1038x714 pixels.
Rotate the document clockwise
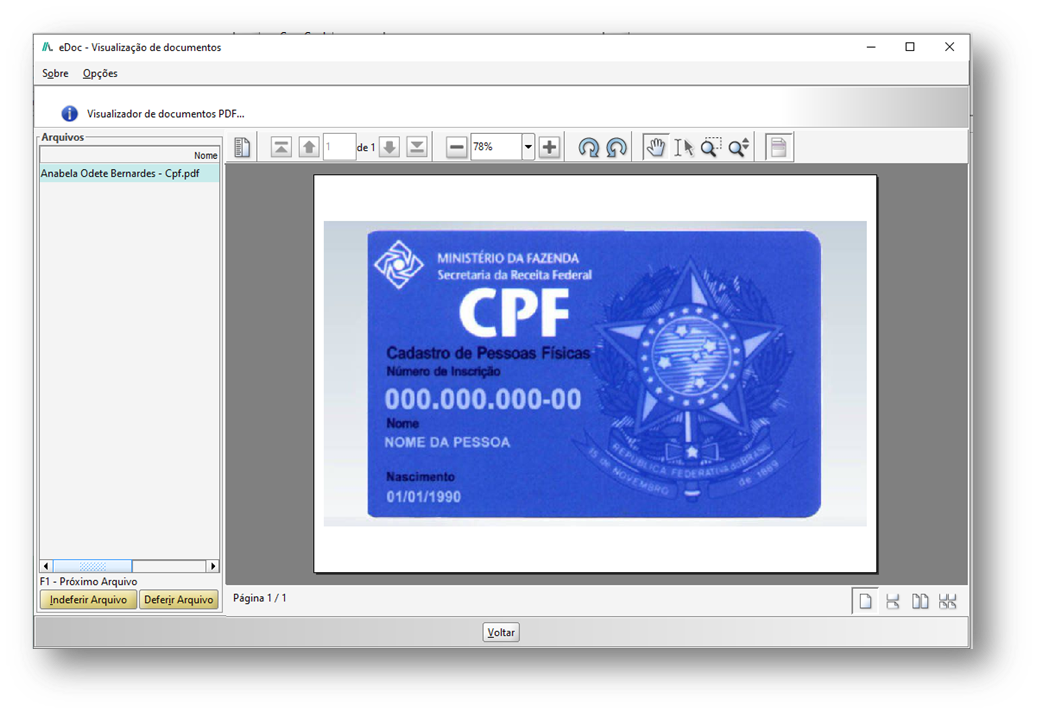pos(589,147)
